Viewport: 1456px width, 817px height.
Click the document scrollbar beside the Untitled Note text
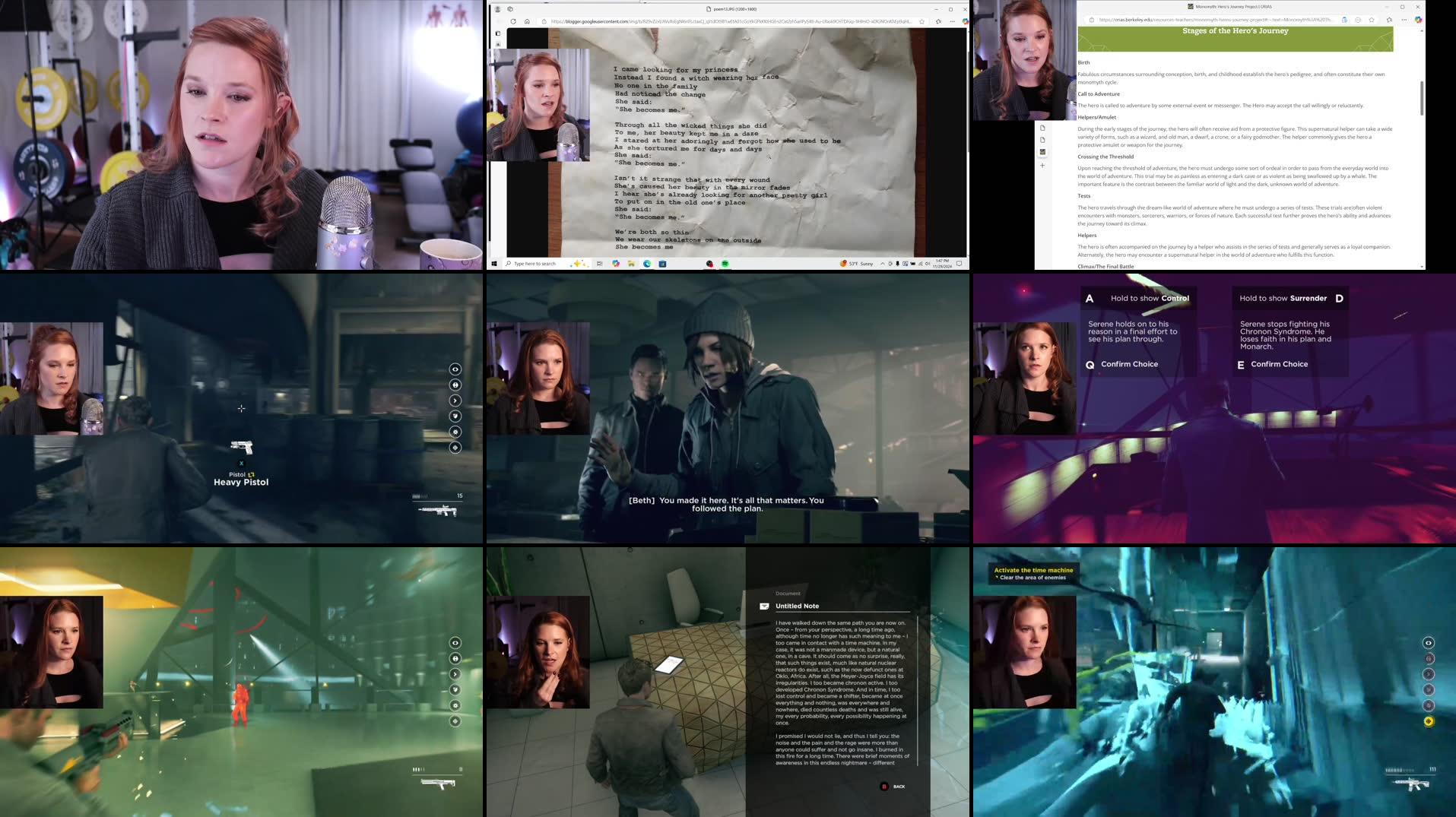pyautogui.click(x=918, y=690)
